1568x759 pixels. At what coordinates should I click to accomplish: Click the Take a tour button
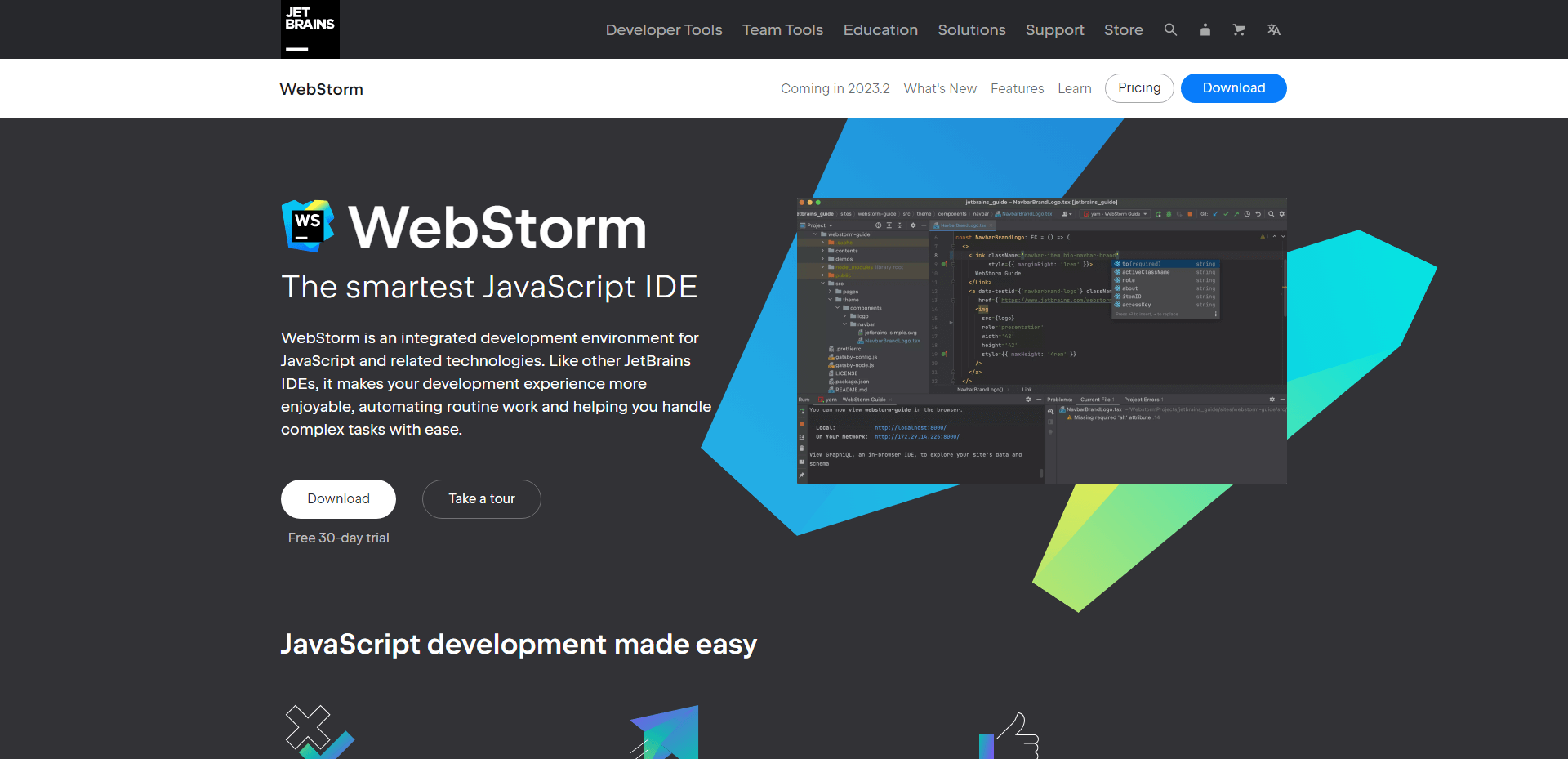pos(481,498)
